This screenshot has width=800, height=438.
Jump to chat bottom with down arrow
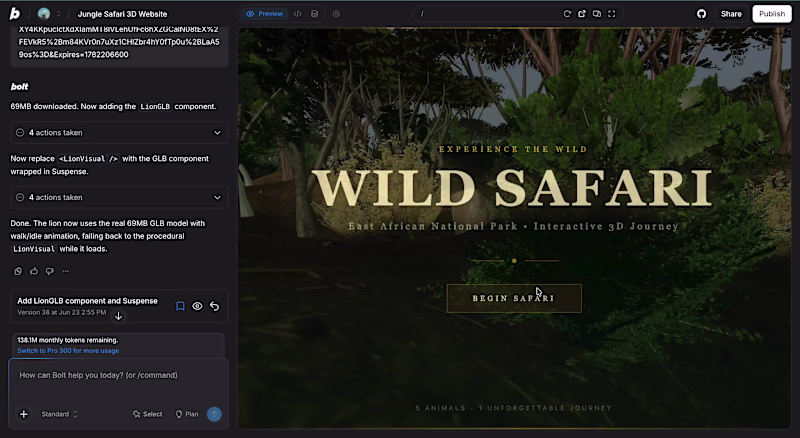tap(118, 316)
